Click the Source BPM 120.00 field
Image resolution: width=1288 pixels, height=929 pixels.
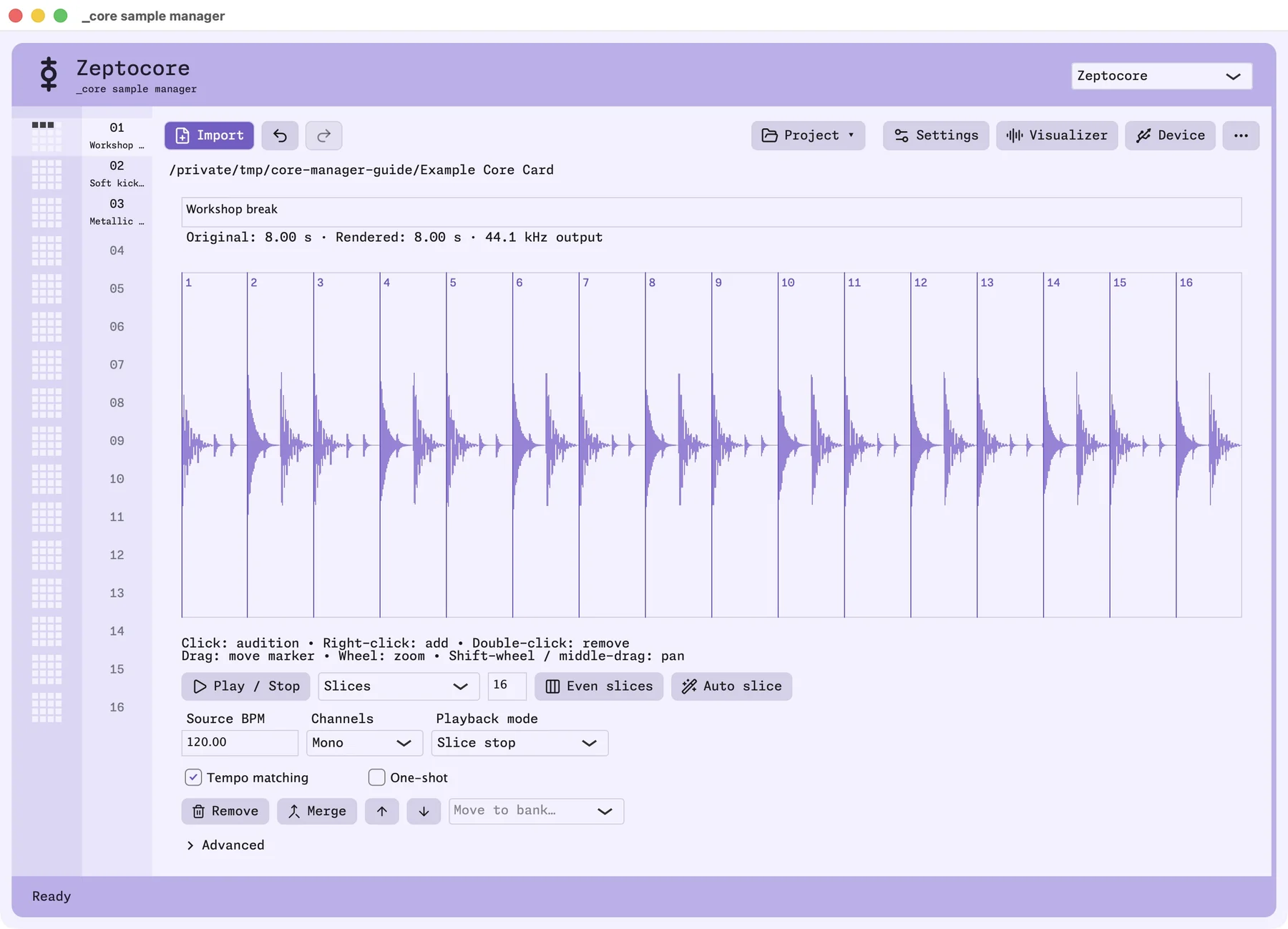(x=240, y=743)
